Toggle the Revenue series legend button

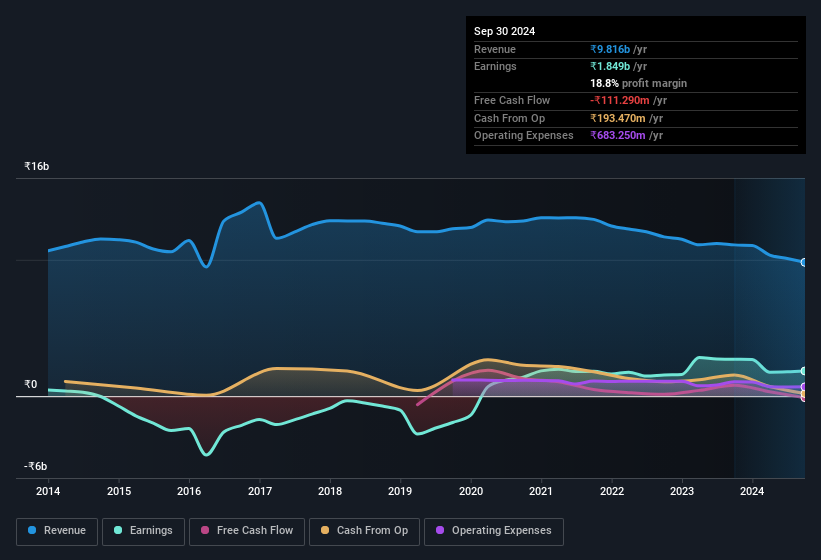click(x=57, y=531)
